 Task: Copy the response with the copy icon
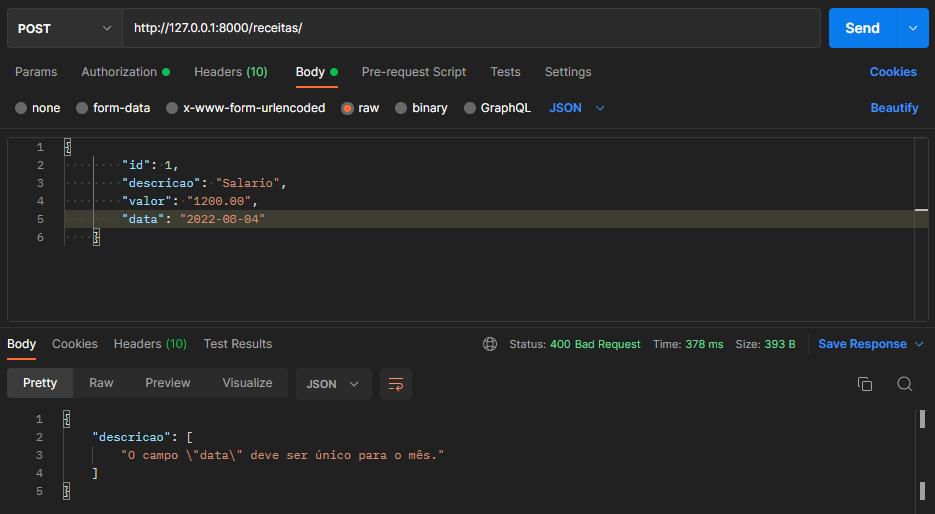coord(865,384)
